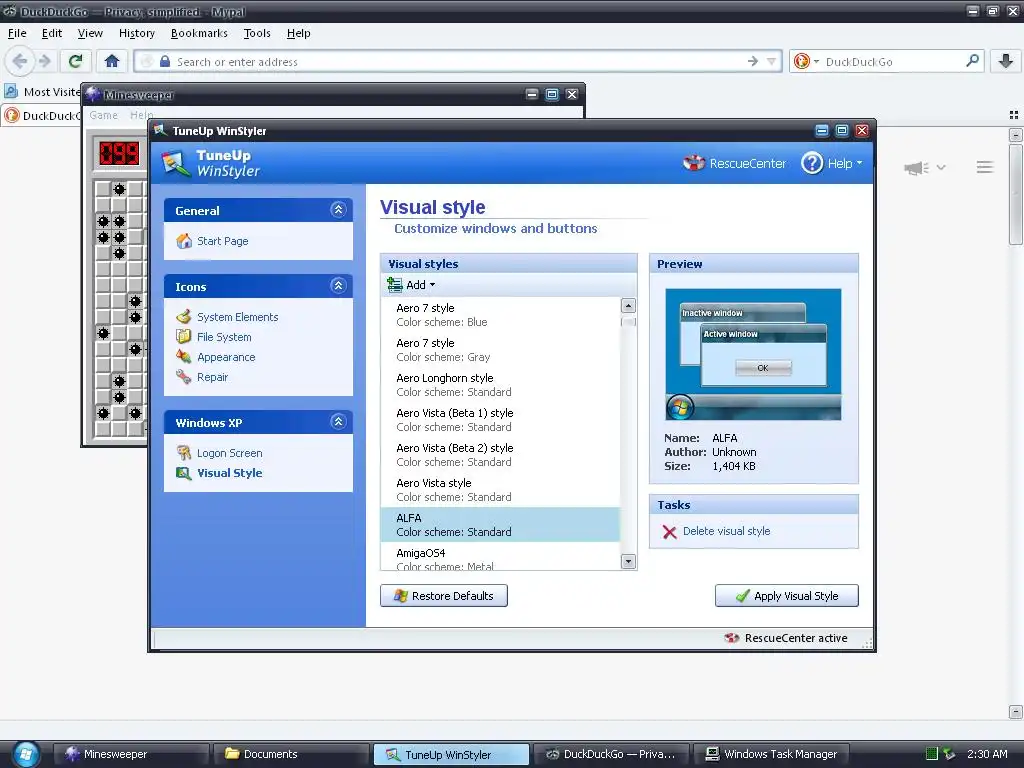Select the ALFA visual style
Screen dimensions: 1024x768
pos(500,525)
